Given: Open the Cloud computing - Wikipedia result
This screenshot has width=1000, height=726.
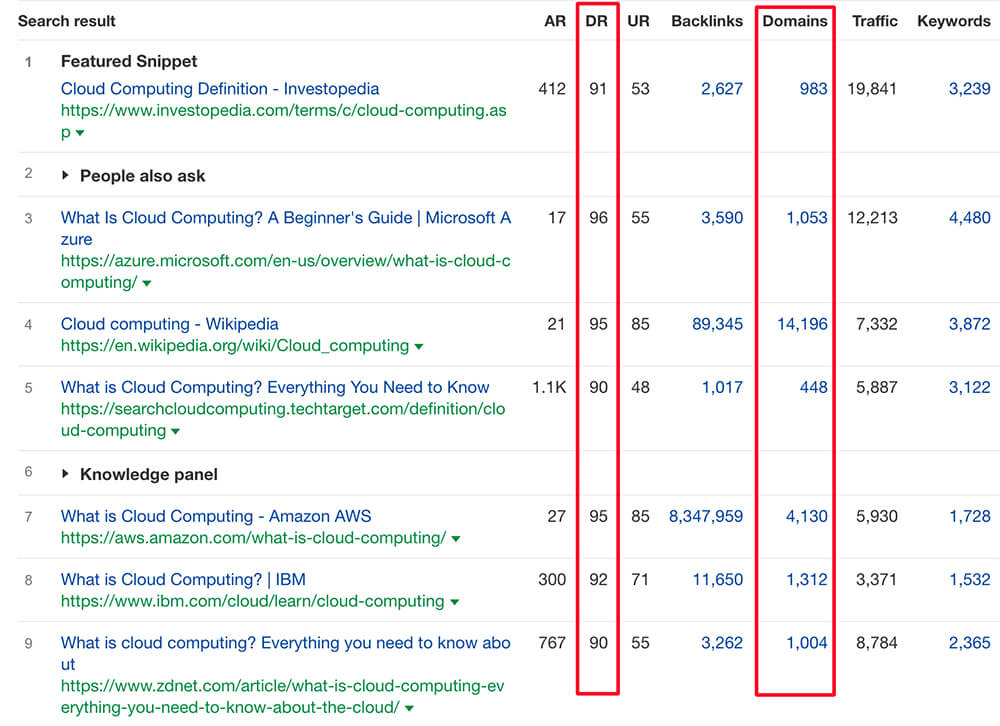Looking at the screenshot, I should click(x=170, y=324).
